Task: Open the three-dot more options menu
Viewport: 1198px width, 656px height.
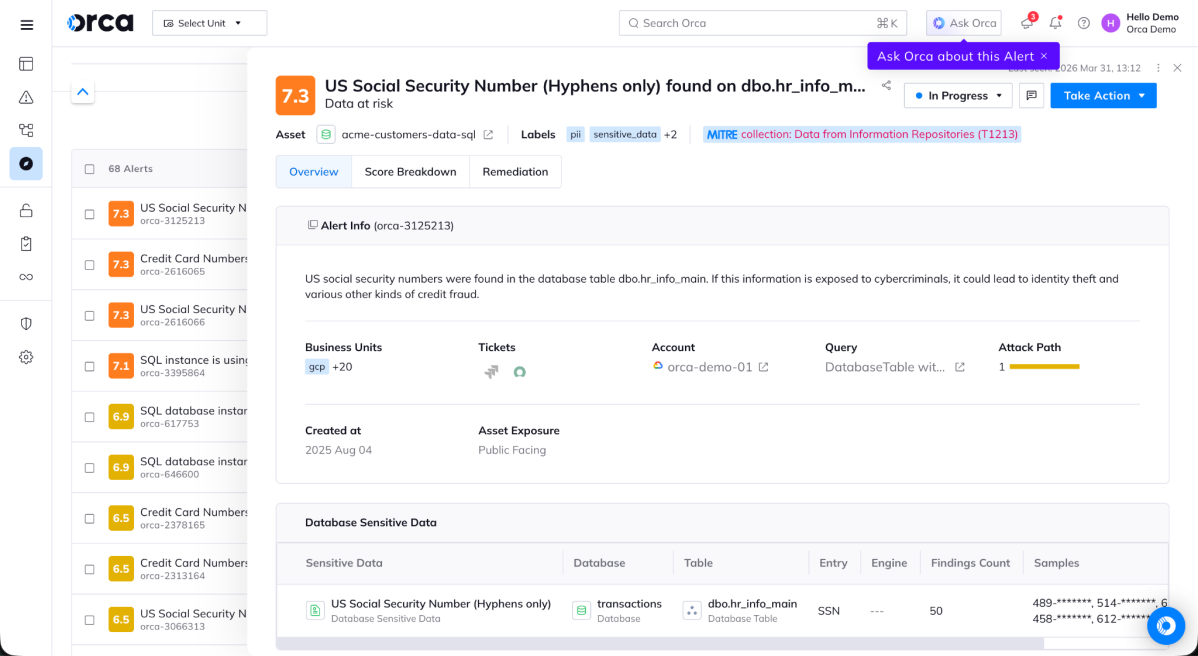Action: click(1158, 68)
